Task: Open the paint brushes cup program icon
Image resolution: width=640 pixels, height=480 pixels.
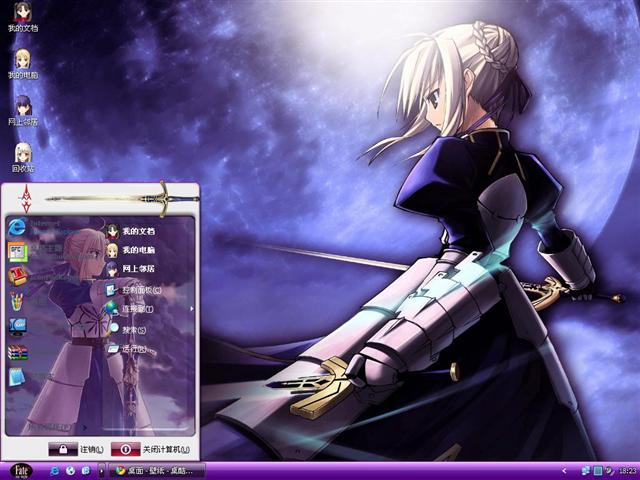Action: pos(17,301)
